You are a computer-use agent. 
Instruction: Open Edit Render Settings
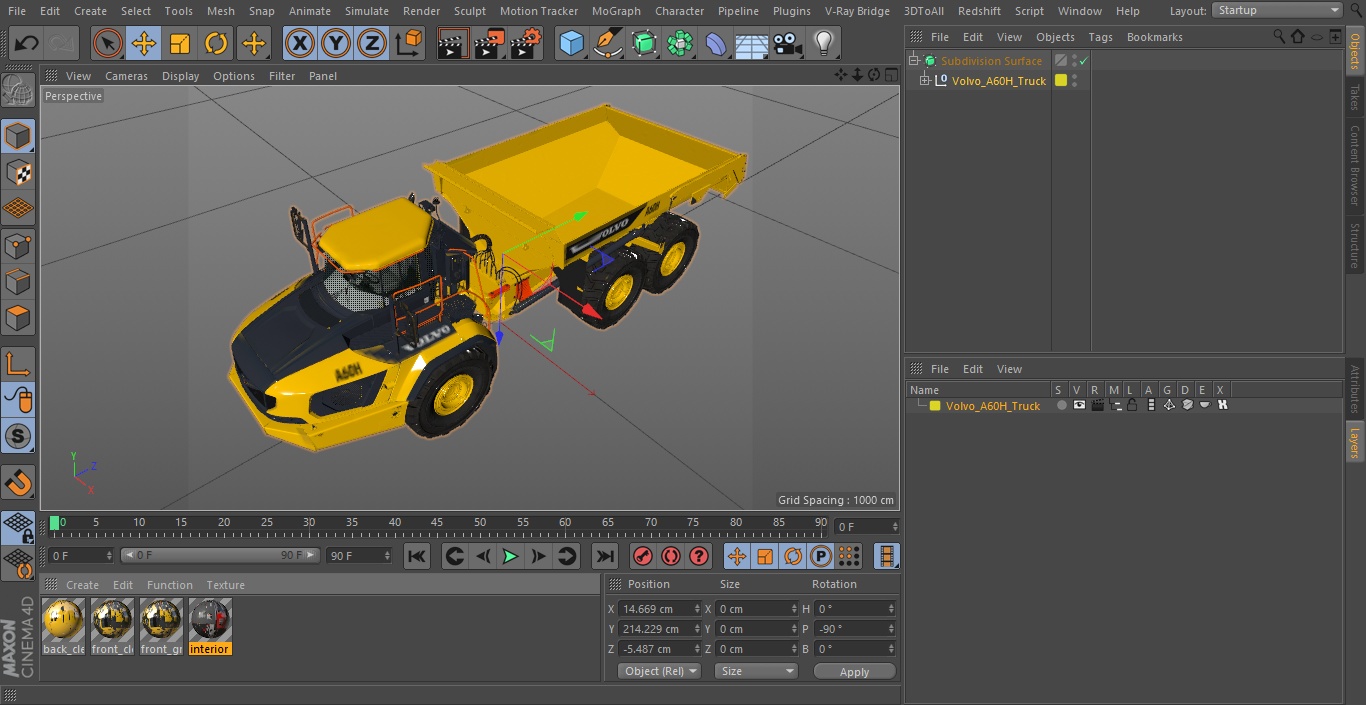pyautogui.click(x=526, y=43)
